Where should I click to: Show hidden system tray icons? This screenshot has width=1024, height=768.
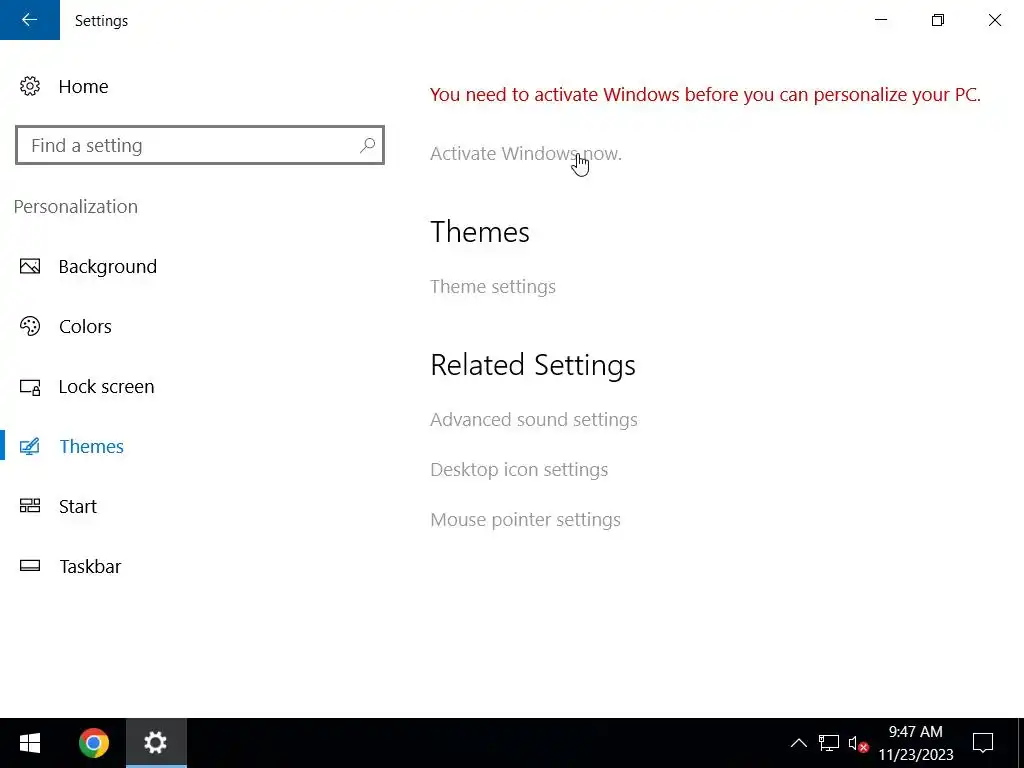tap(798, 743)
